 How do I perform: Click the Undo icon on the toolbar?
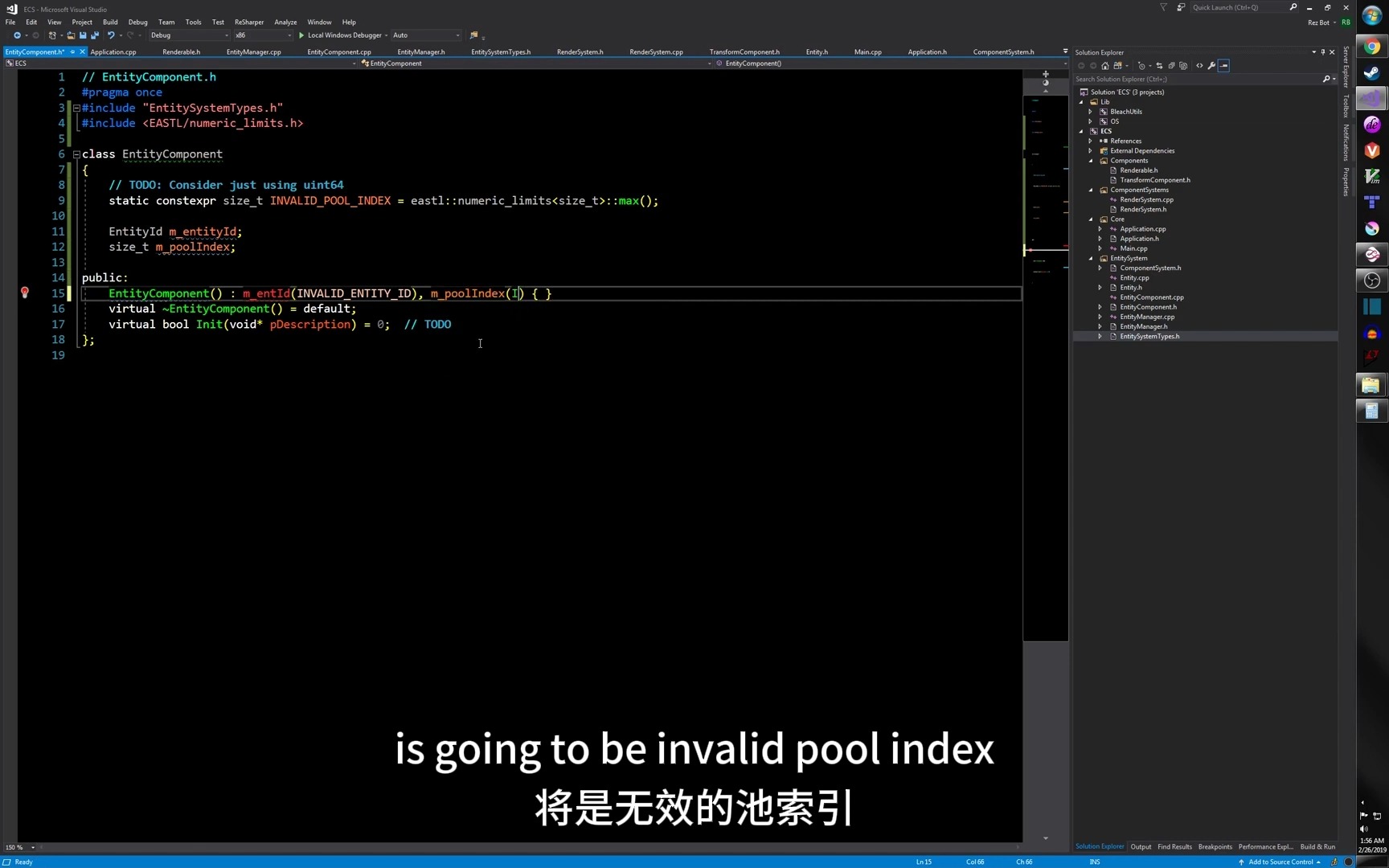(111, 35)
